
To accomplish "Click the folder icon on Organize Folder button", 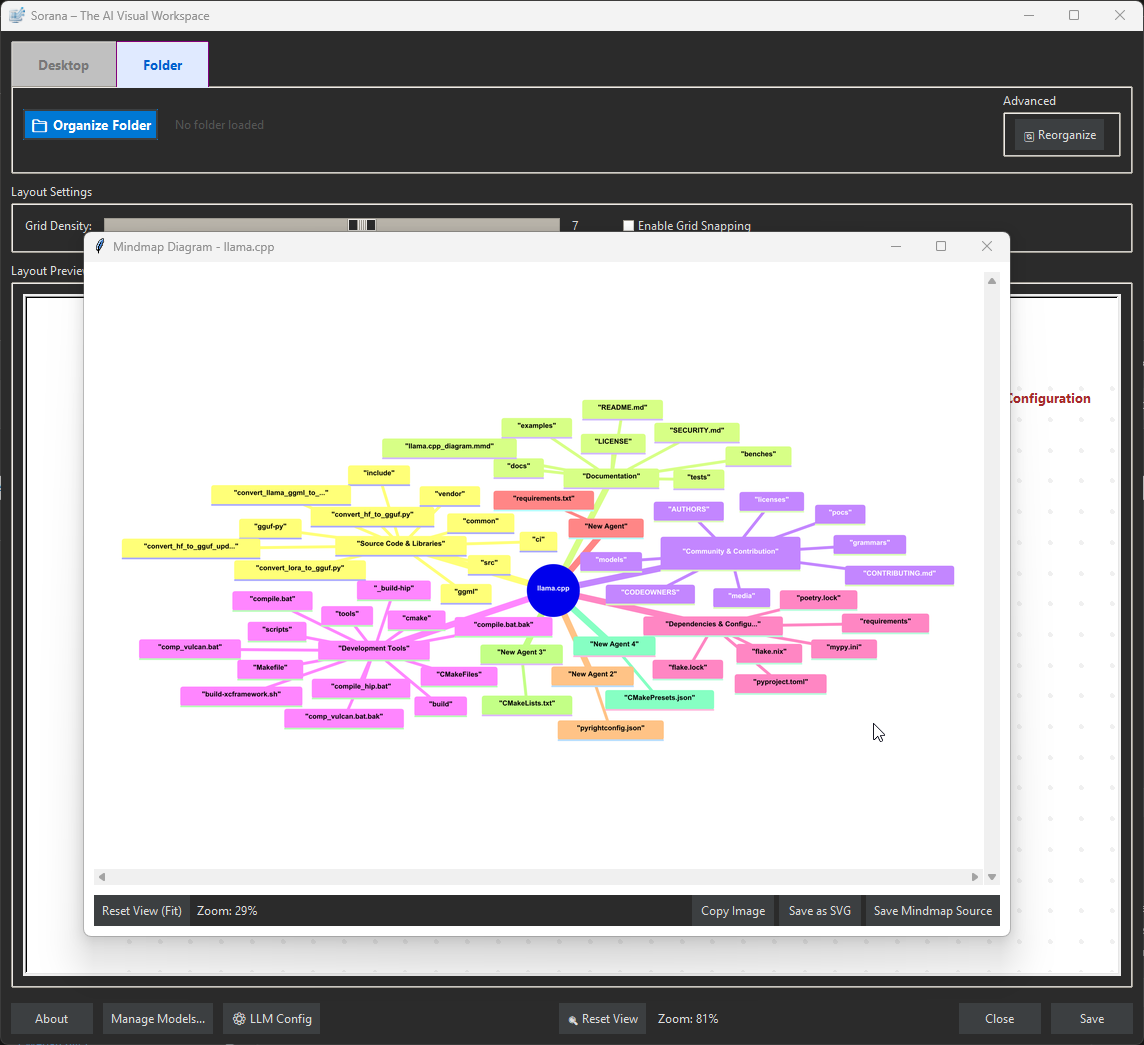I will pos(38,124).
